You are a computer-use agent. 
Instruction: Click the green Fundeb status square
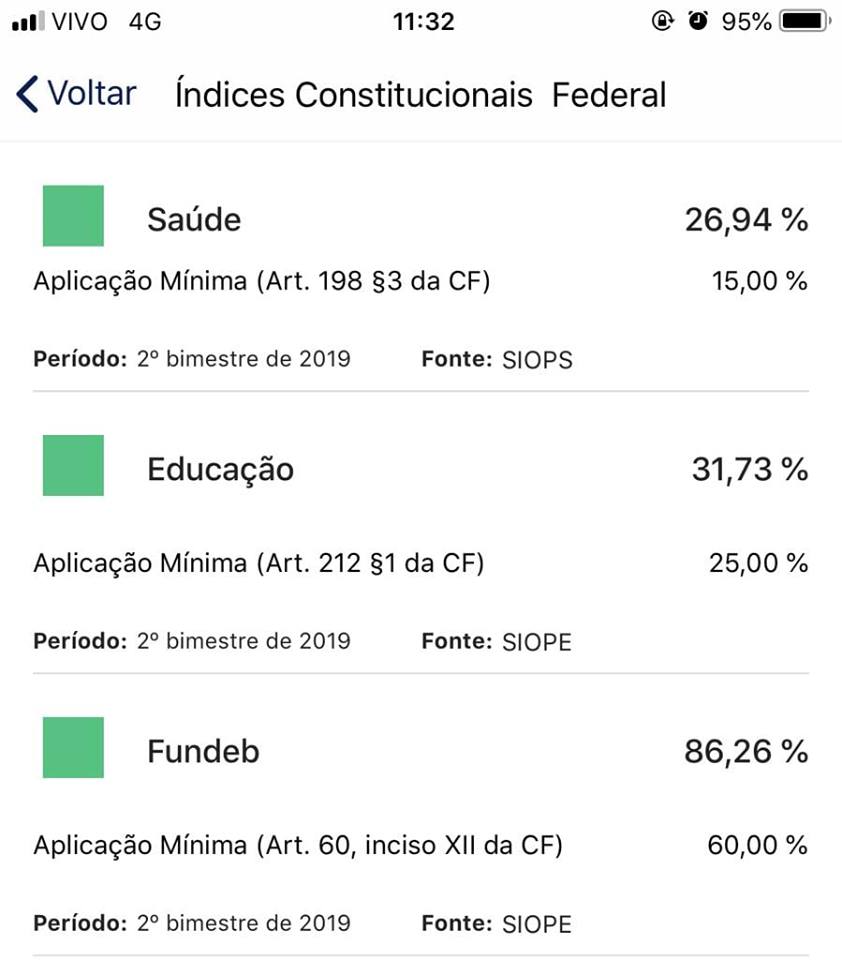[73, 747]
